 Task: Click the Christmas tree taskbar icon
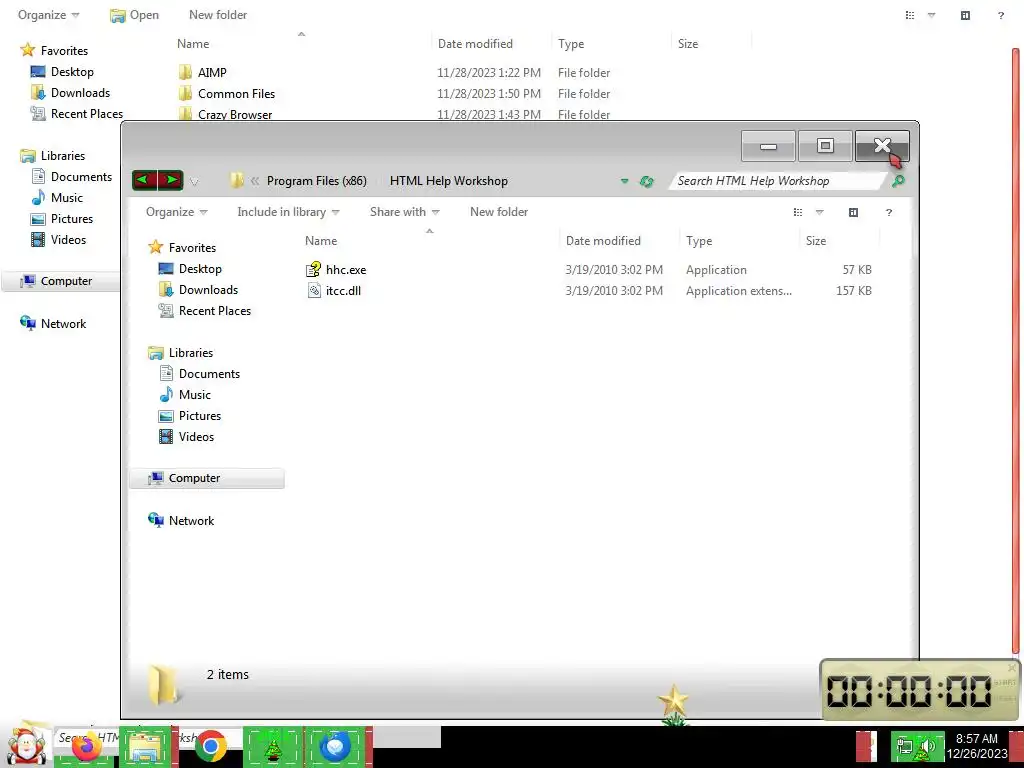pyautogui.click(x=273, y=746)
